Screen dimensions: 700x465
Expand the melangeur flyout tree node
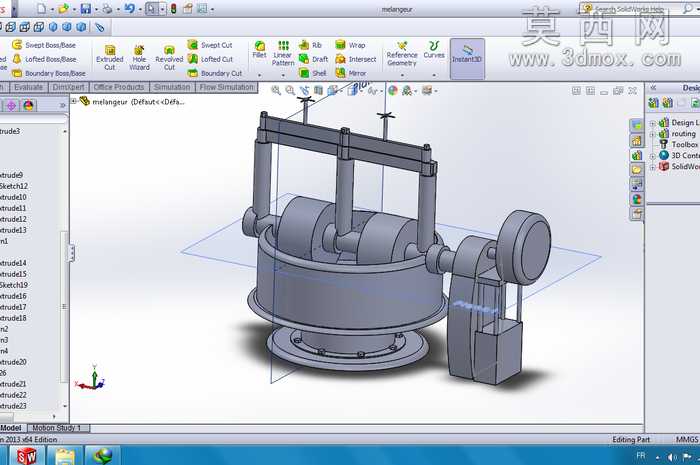tap(74, 101)
